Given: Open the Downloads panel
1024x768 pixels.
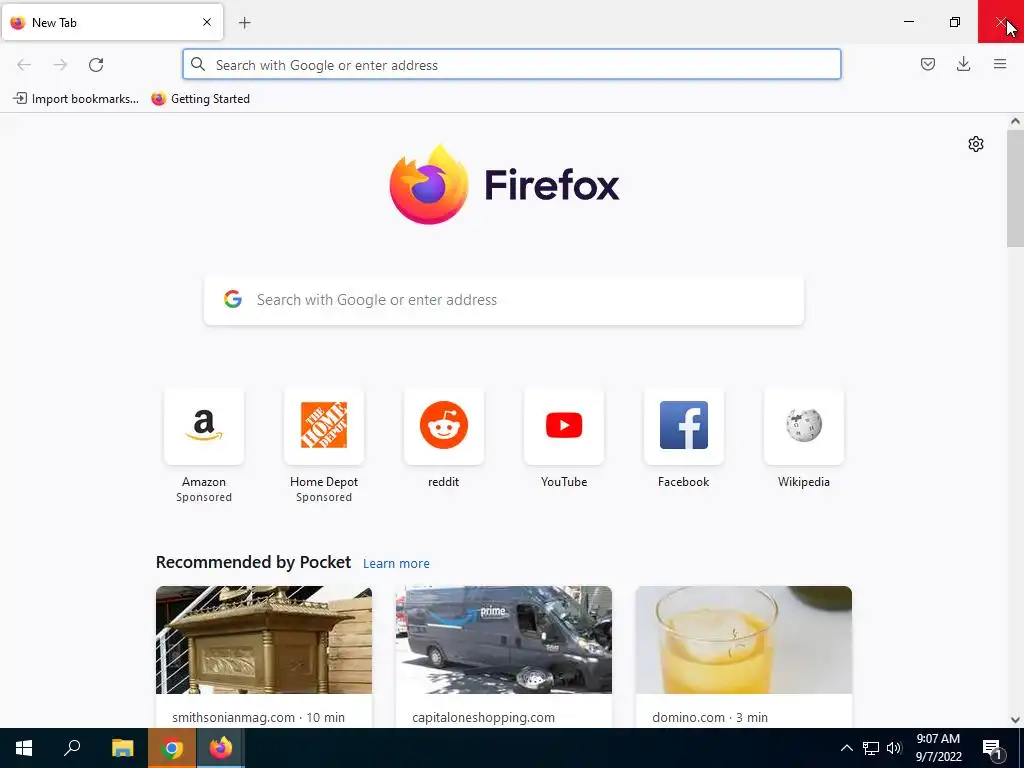Looking at the screenshot, I should pyautogui.click(x=963, y=64).
